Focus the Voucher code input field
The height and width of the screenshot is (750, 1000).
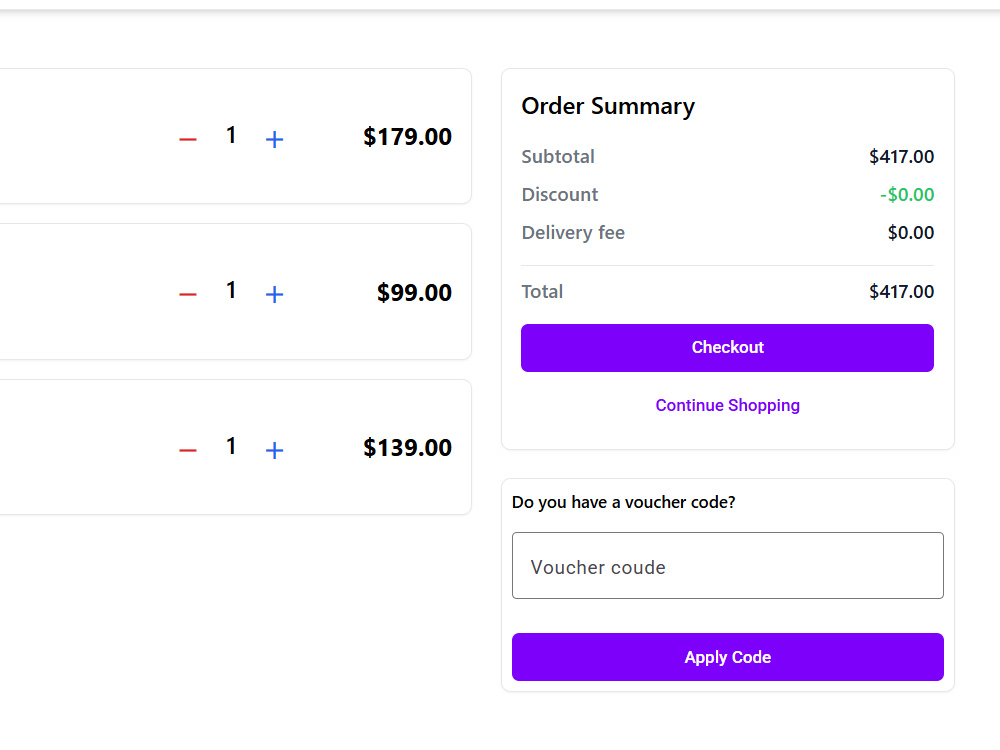pos(727,566)
